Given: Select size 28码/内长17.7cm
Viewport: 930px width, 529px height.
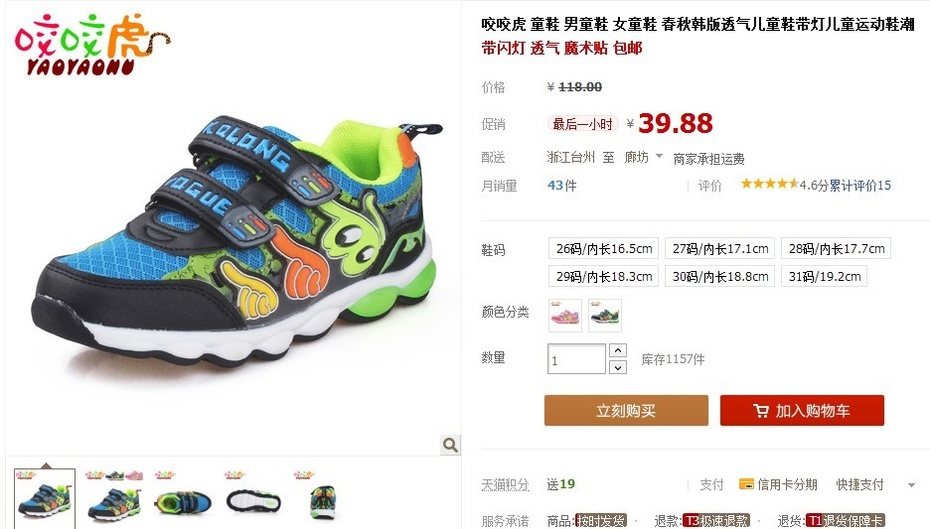Looking at the screenshot, I should (836, 248).
